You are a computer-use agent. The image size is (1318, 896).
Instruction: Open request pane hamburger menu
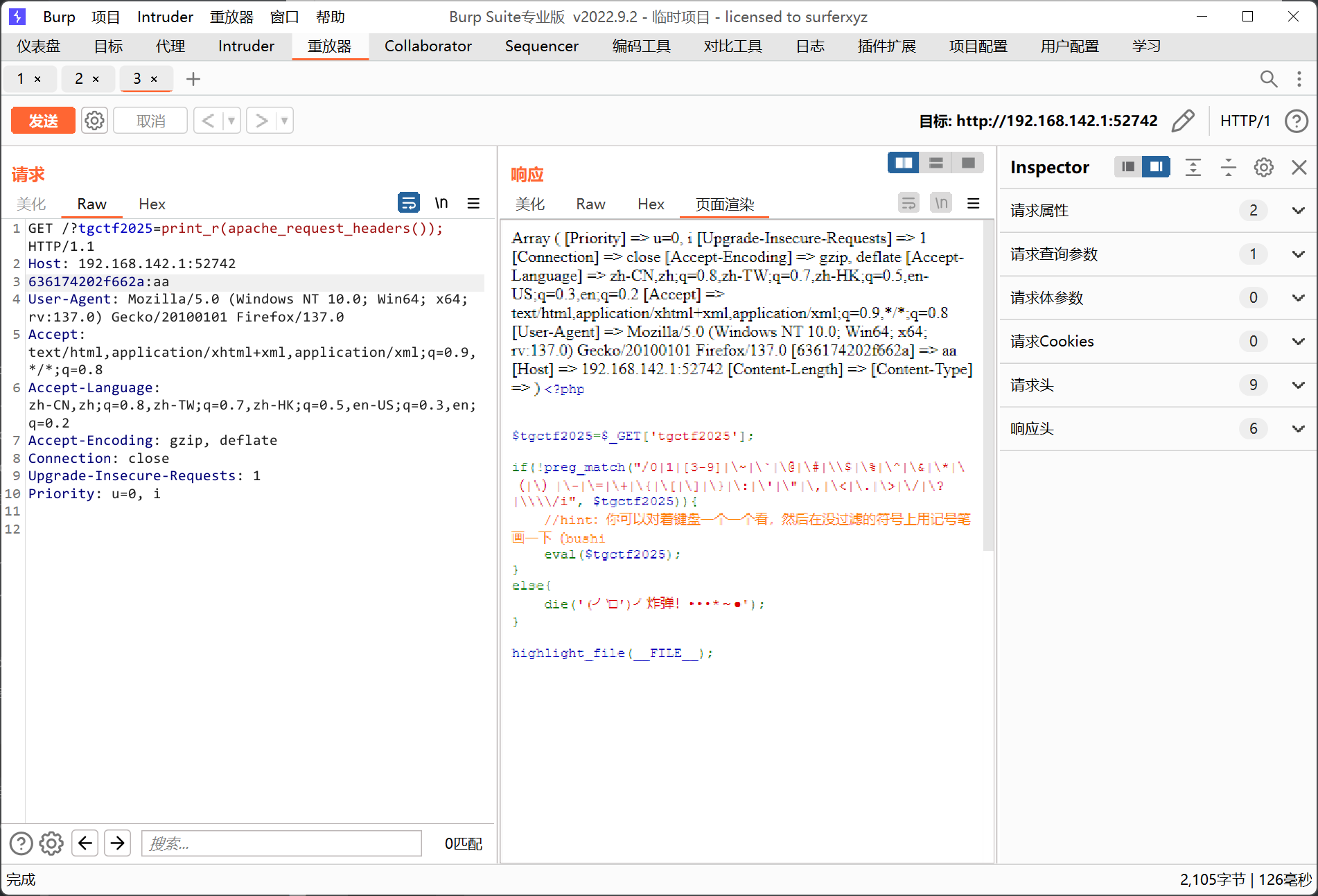coord(473,203)
